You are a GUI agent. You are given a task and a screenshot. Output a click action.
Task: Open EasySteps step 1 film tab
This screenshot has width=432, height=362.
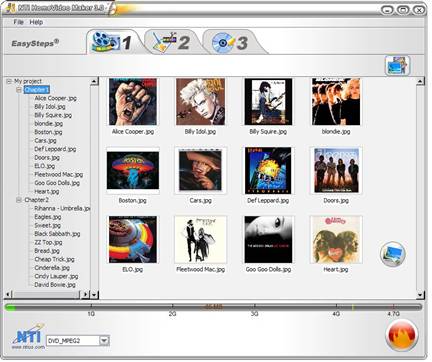112,42
